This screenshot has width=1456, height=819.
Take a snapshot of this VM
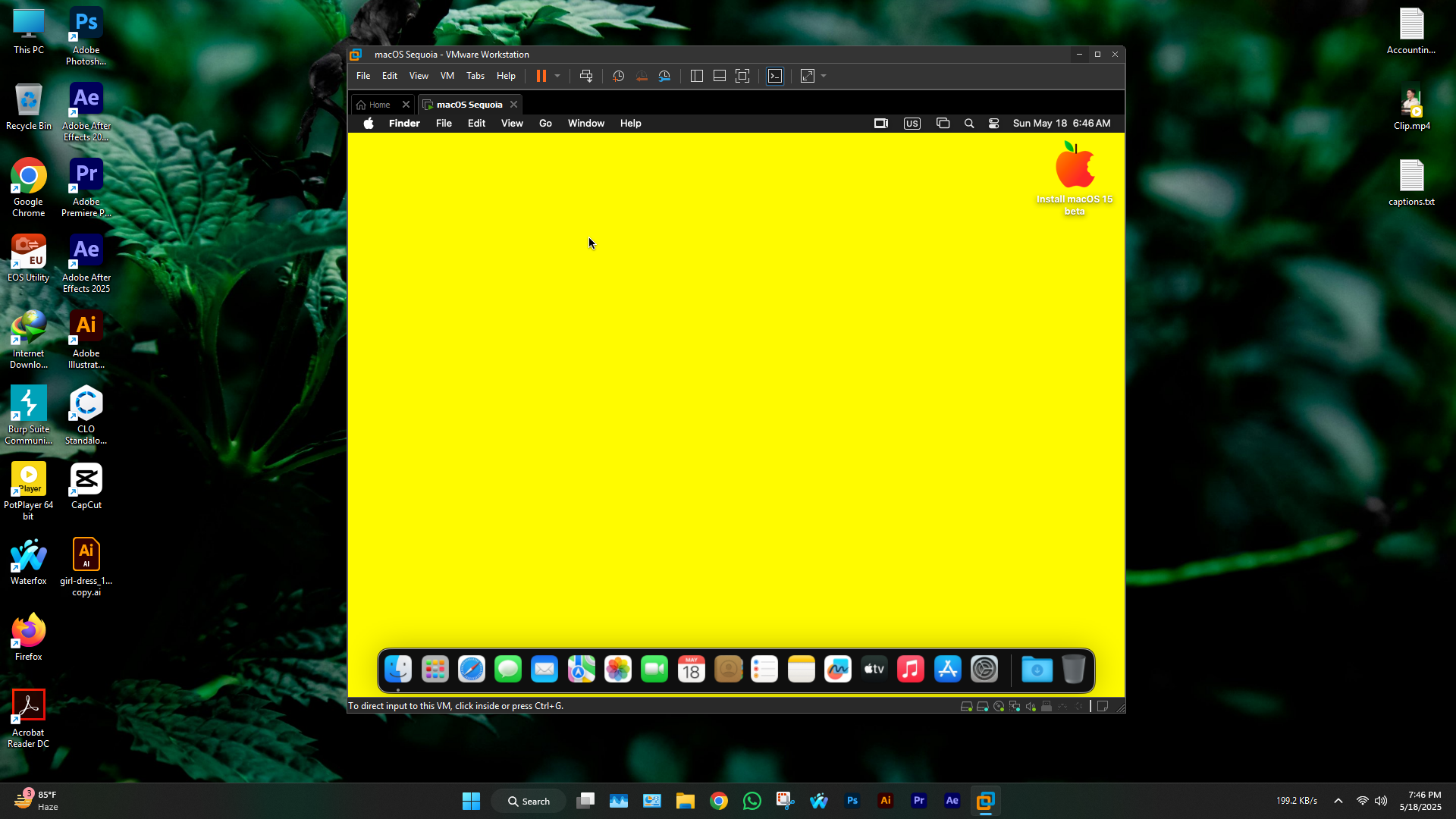point(619,76)
